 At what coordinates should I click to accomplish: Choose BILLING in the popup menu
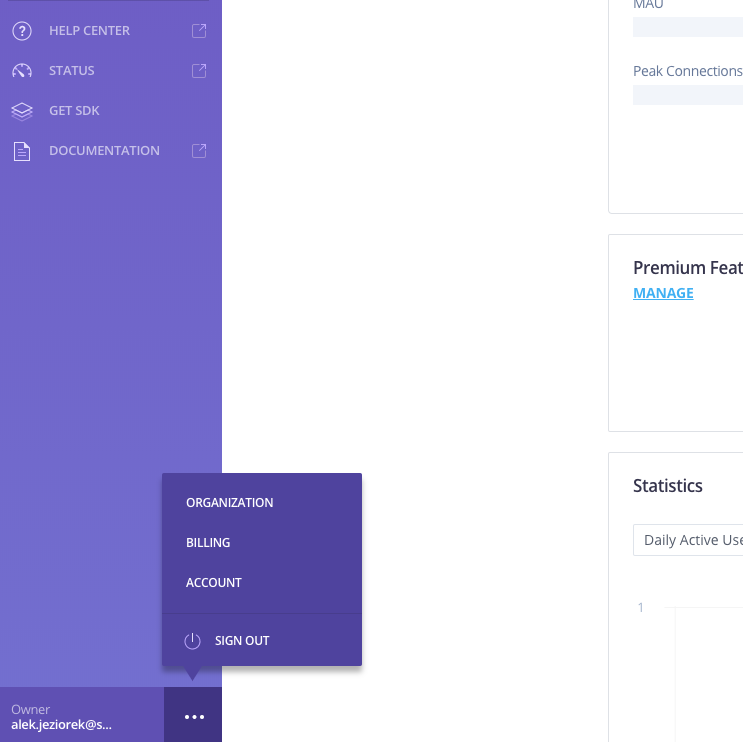208,543
